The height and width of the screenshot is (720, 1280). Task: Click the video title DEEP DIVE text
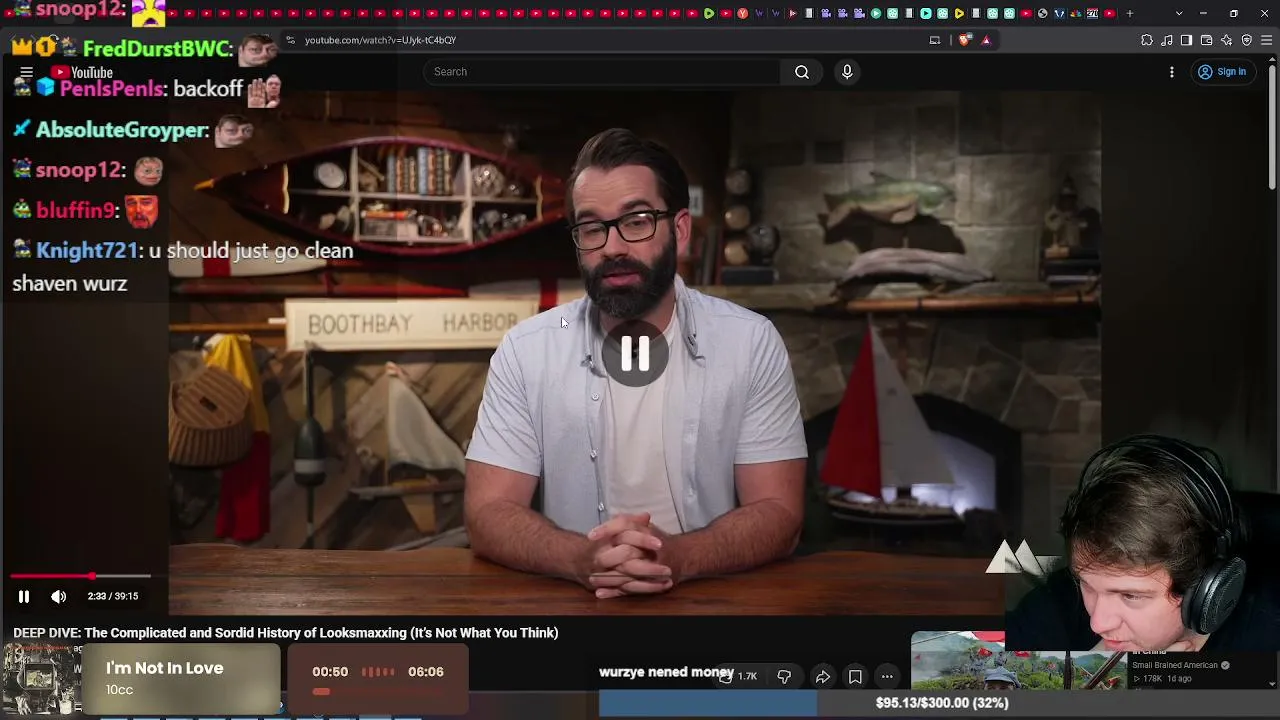pyautogui.click(x=286, y=633)
